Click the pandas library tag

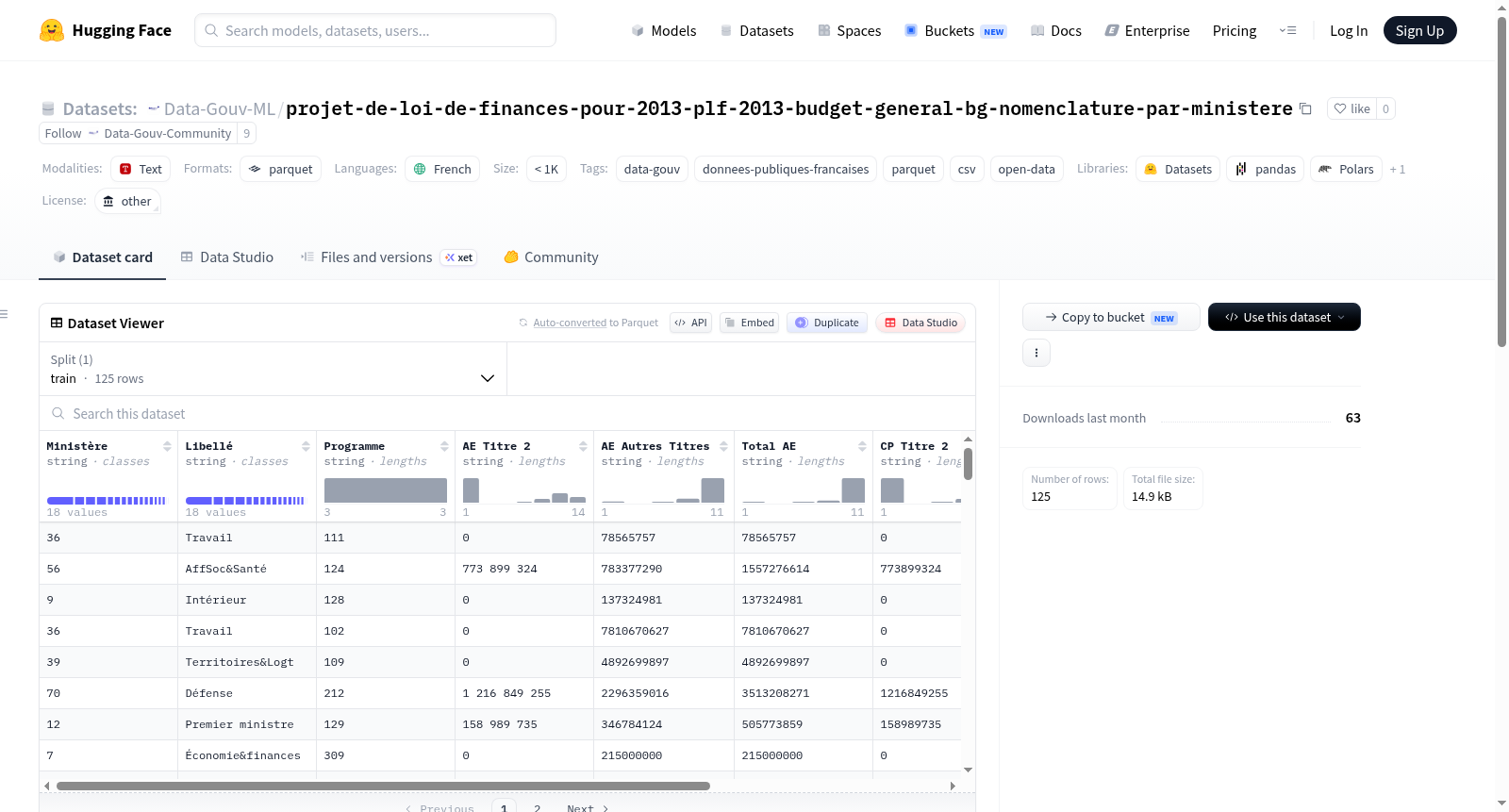(1265, 169)
